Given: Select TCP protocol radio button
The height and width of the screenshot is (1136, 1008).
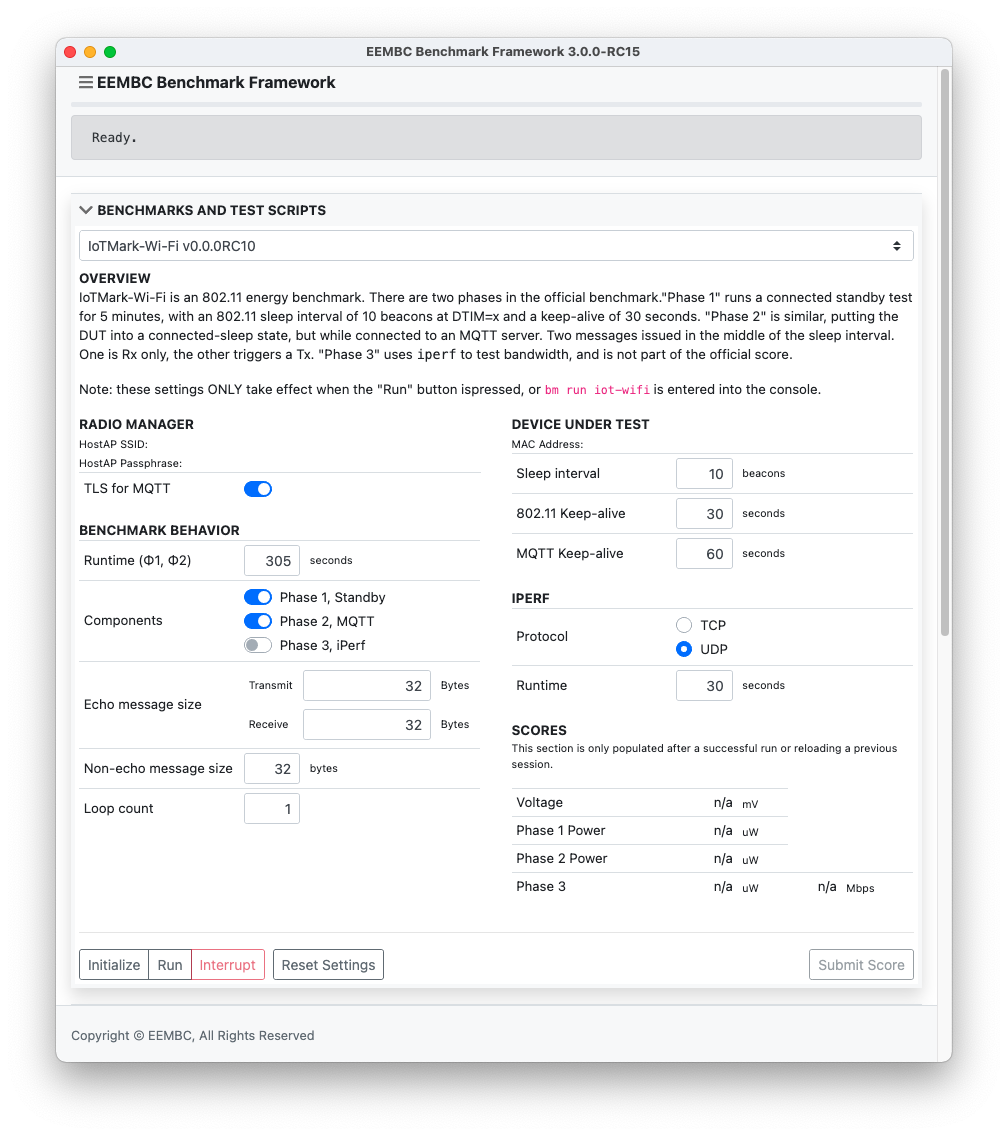Looking at the screenshot, I should click(x=683, y=625).
